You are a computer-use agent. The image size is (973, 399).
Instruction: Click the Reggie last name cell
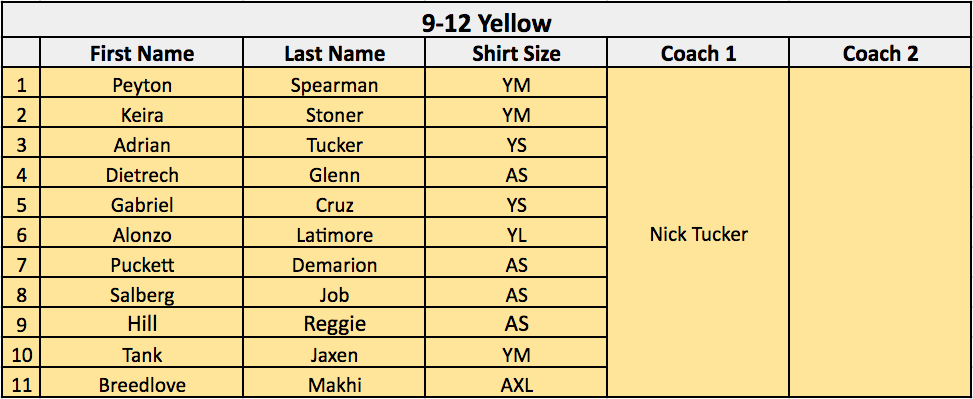[x=334, y=323]
